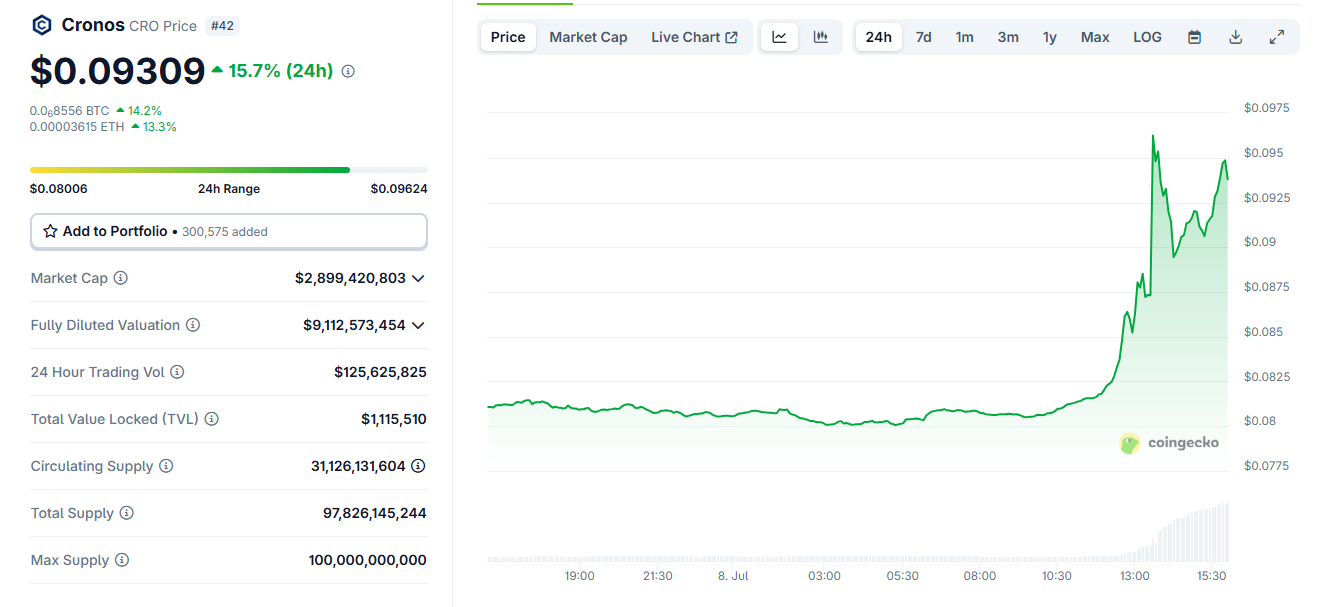
Task: Show Market Cap info tooltip icon
Action: point(121,278)
